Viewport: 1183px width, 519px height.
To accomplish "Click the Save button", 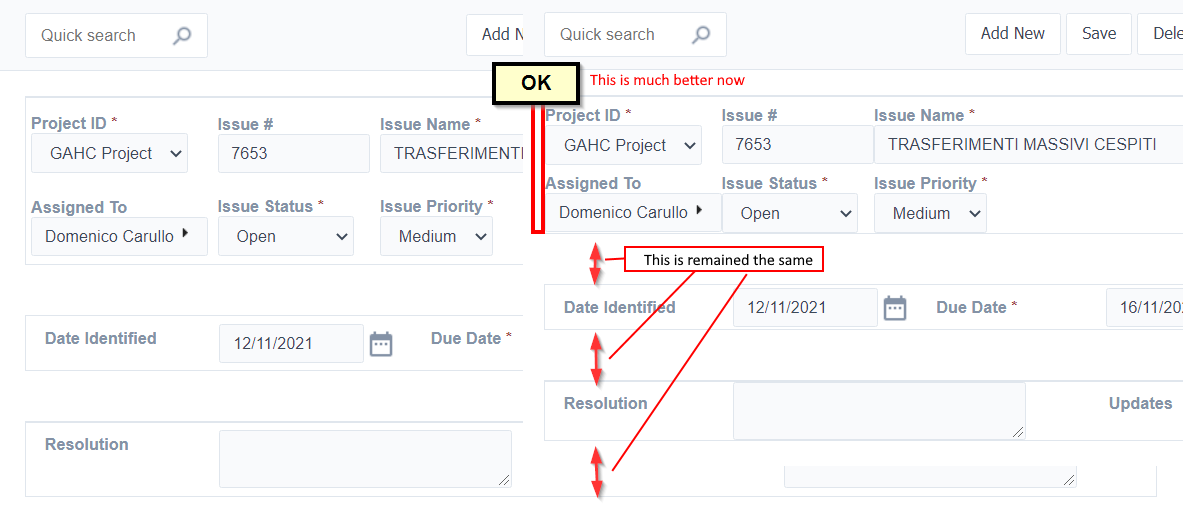I will click(1098, 34).
